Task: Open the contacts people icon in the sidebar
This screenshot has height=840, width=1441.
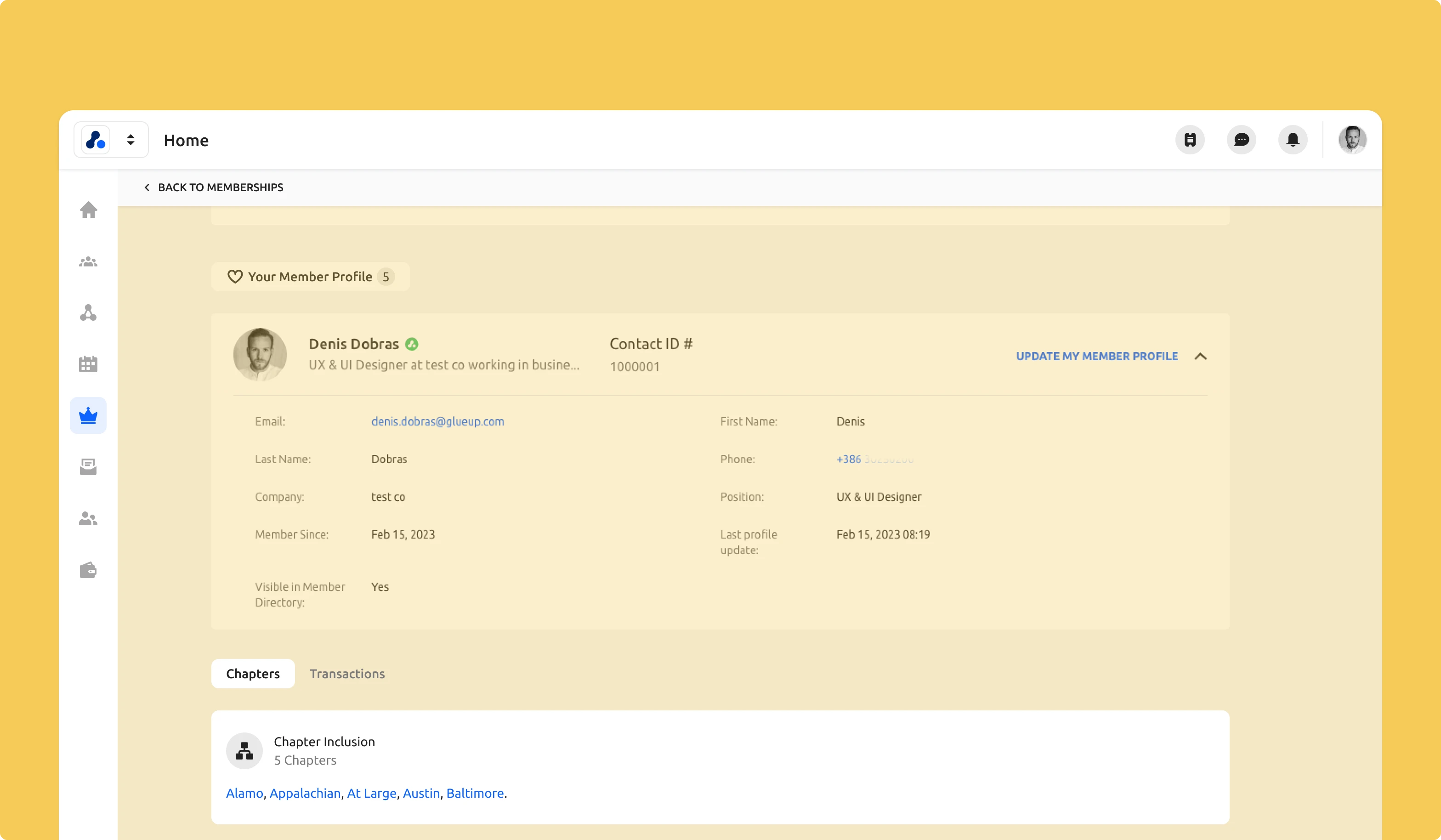Action: pyautogui.click(x=88, y=519)
